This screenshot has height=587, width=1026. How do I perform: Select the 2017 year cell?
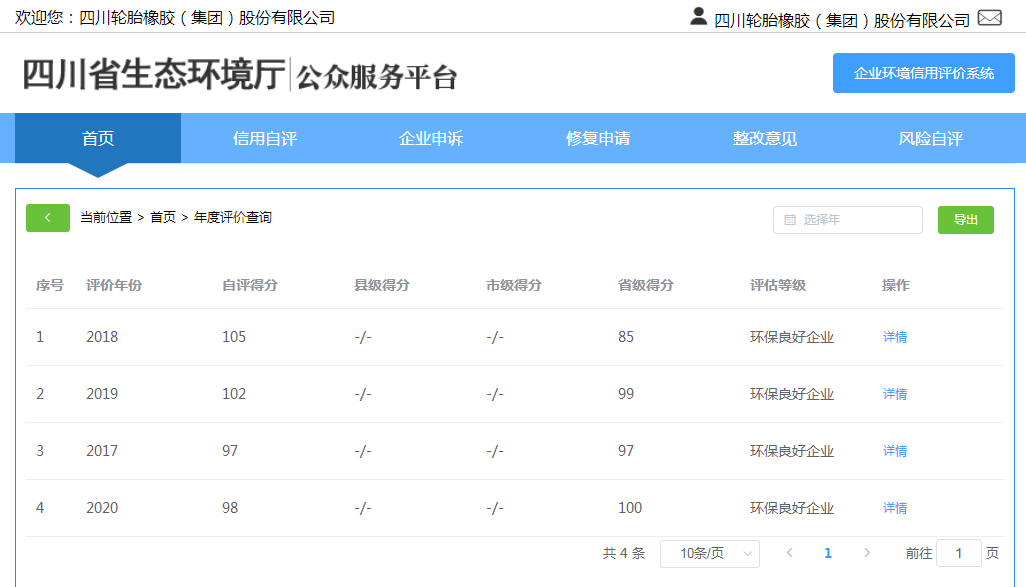click(x=102, y=451)
